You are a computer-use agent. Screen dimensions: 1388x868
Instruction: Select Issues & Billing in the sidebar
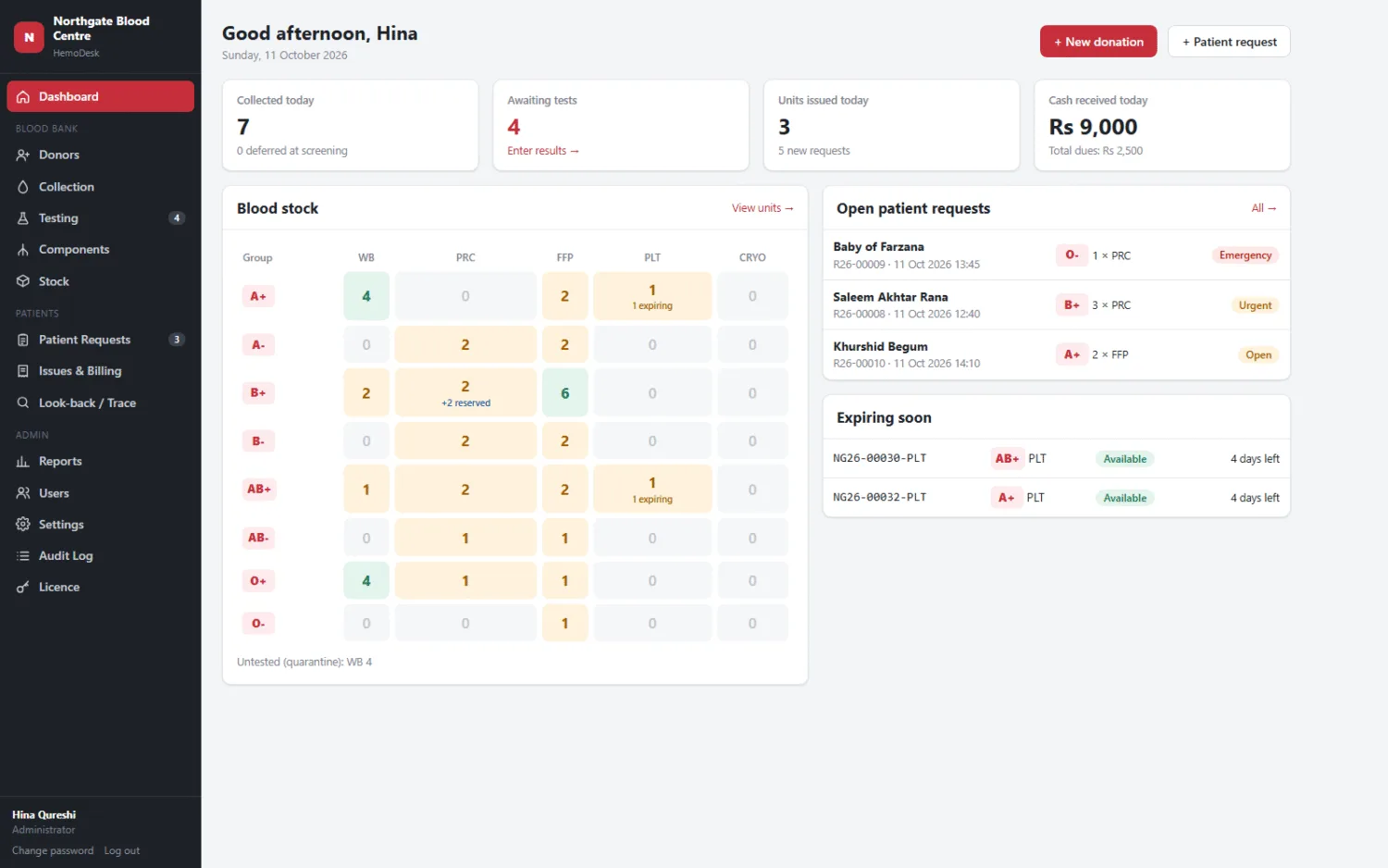[100, 371]
